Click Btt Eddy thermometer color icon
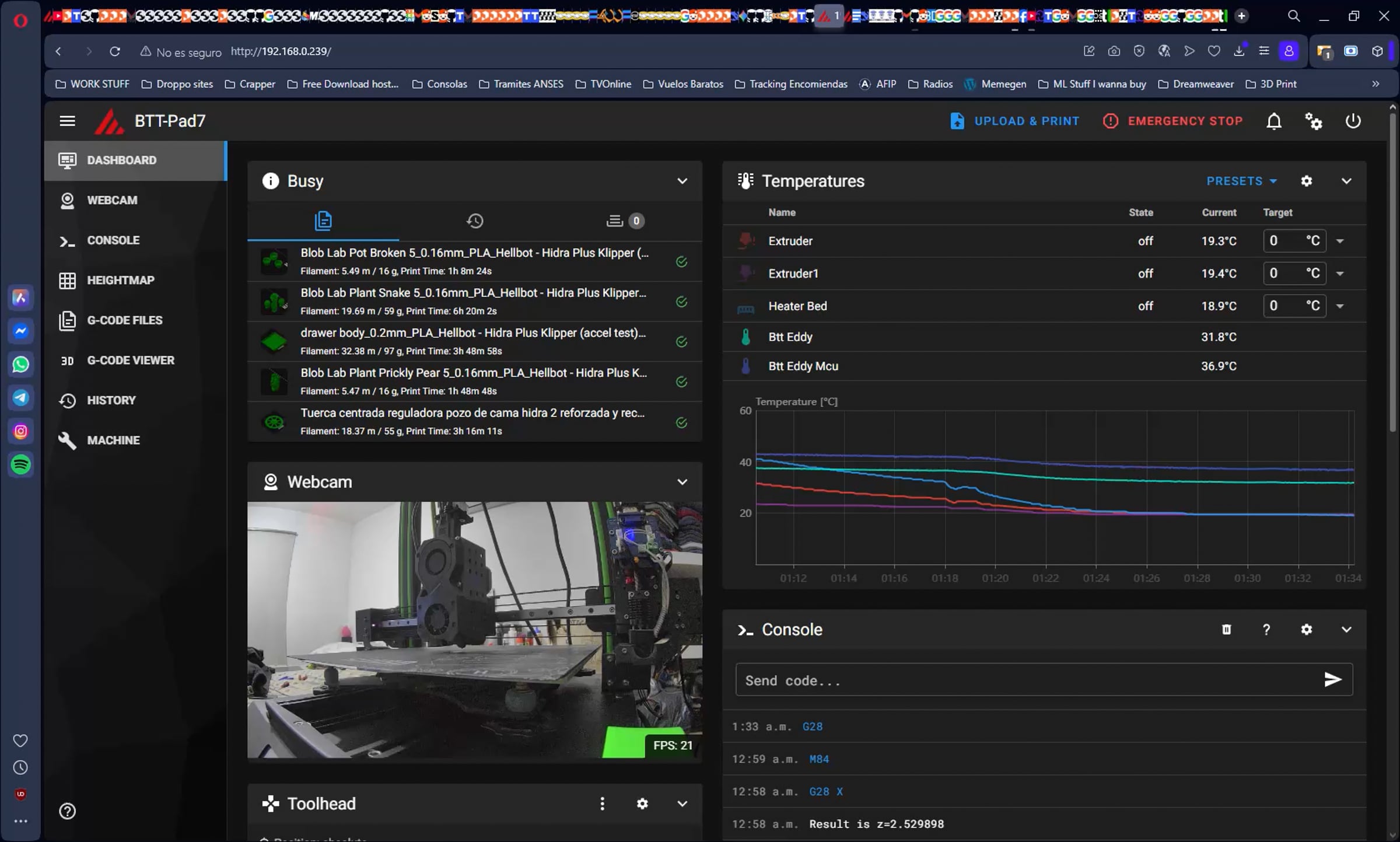1400x842 pixels. [745, 337]
